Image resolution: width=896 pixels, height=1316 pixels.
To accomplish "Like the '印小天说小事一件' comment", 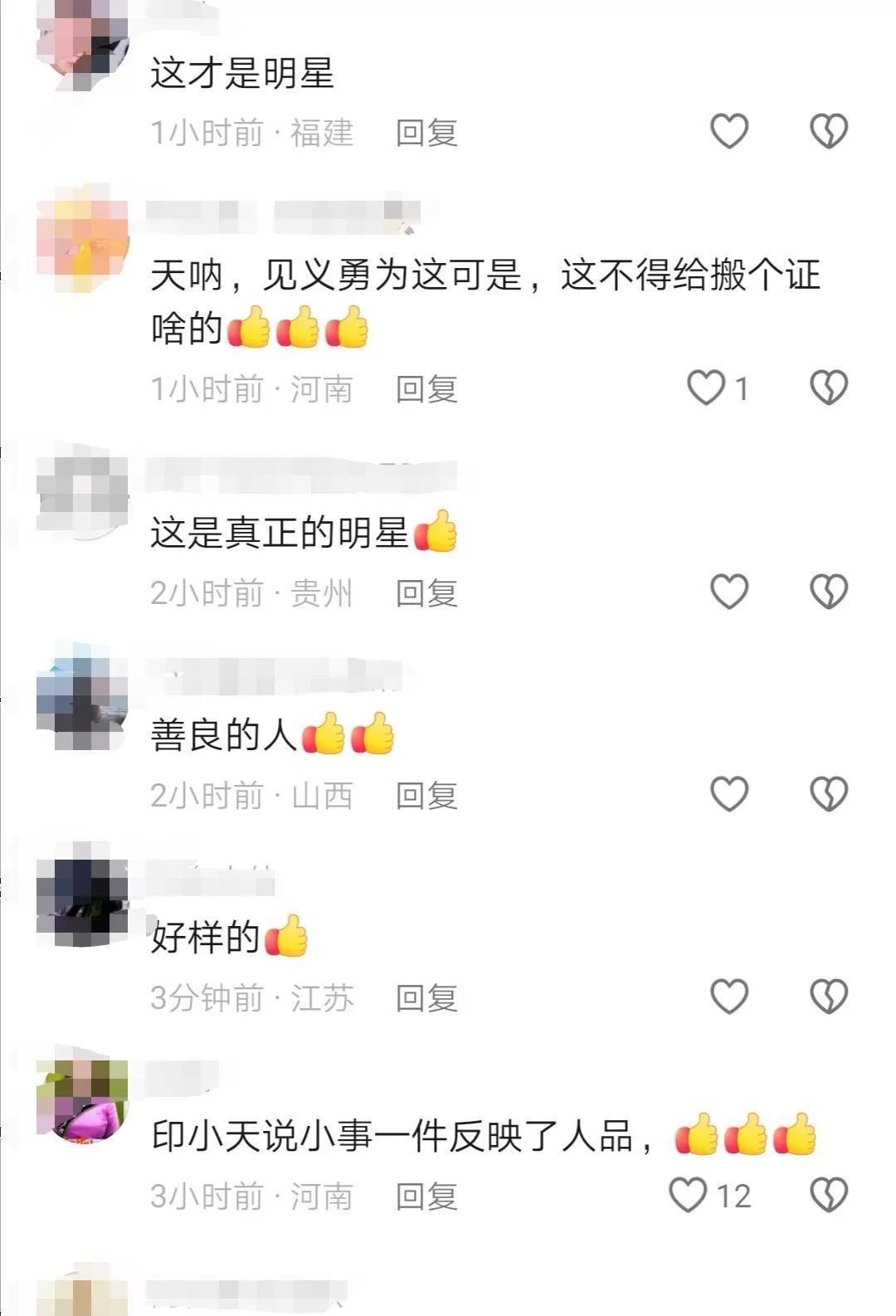I will (x=688, y=1195).
